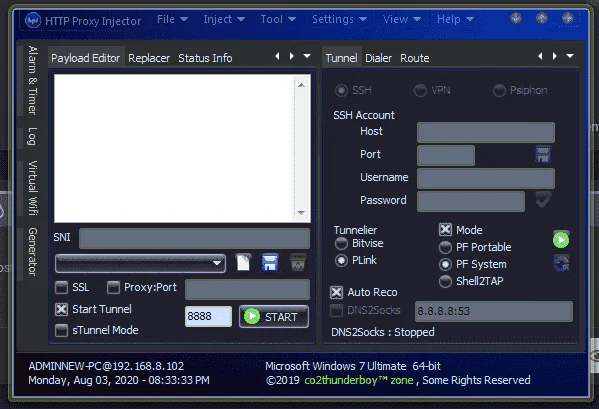Click the last round title bar button
Screen dimensions: 599x409
tap(568, 18)
